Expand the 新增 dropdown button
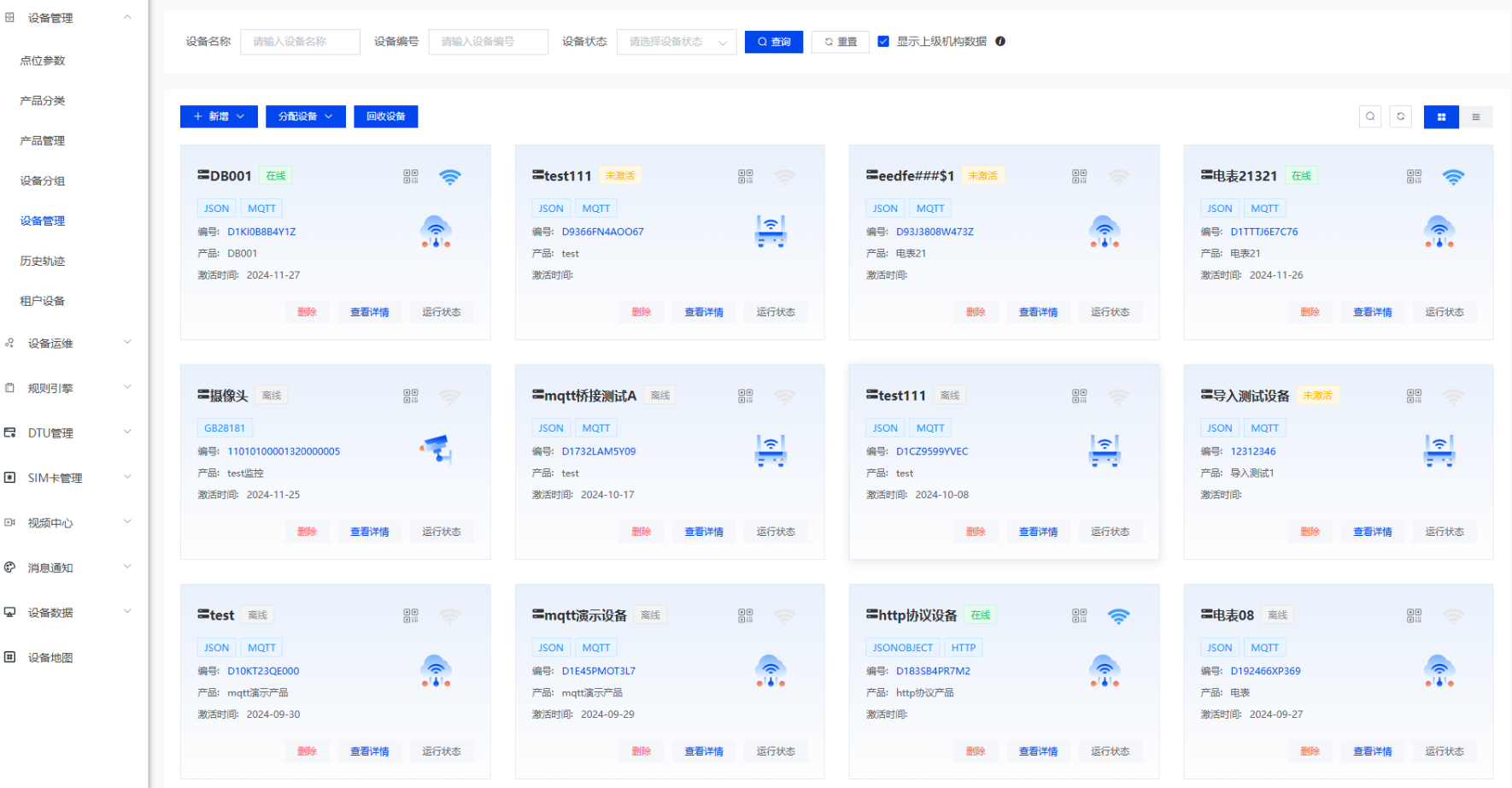 [219, 116]
